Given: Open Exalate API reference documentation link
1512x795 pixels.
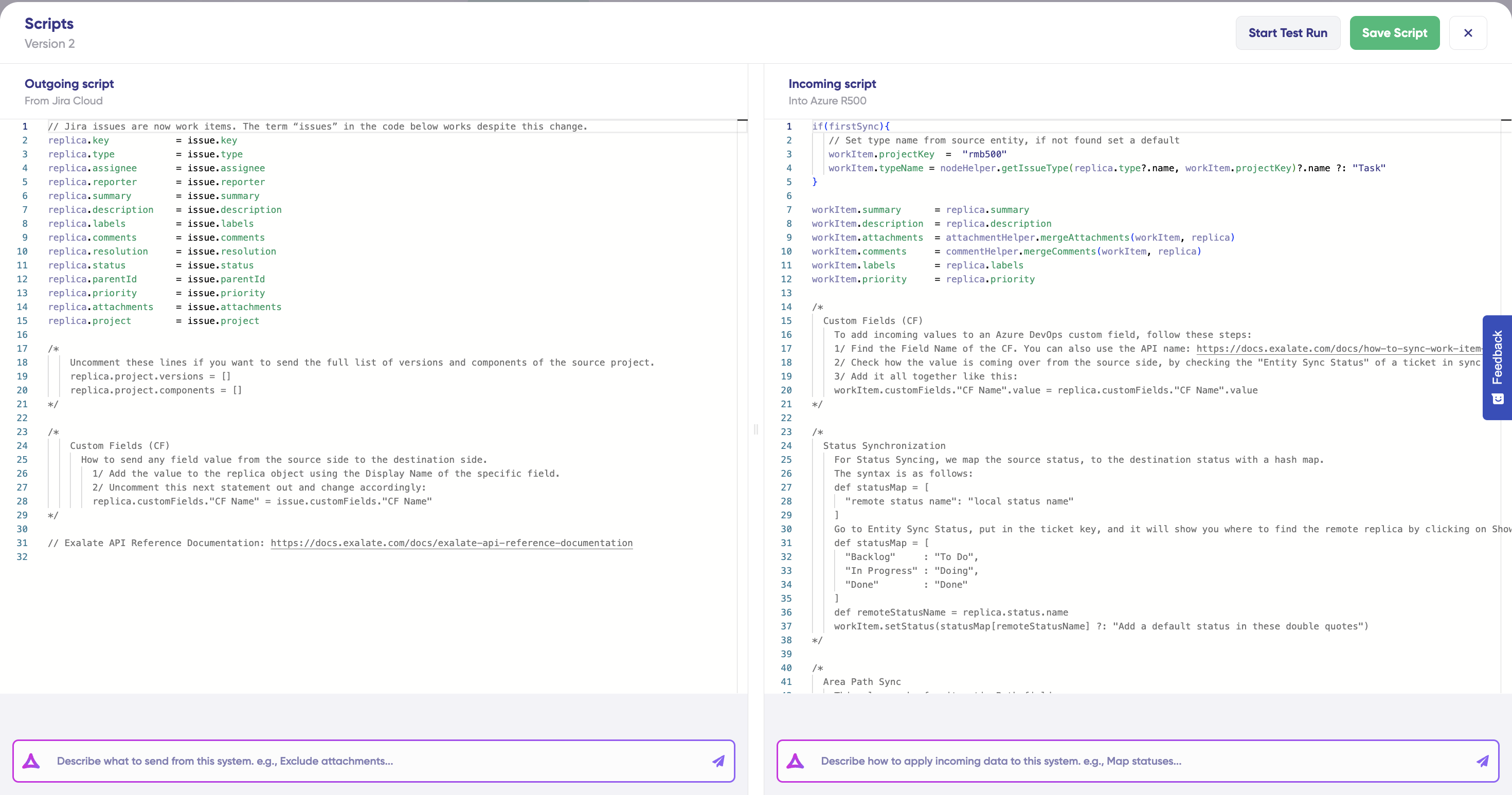Looking at the screenshot, I should coord(452,543).
